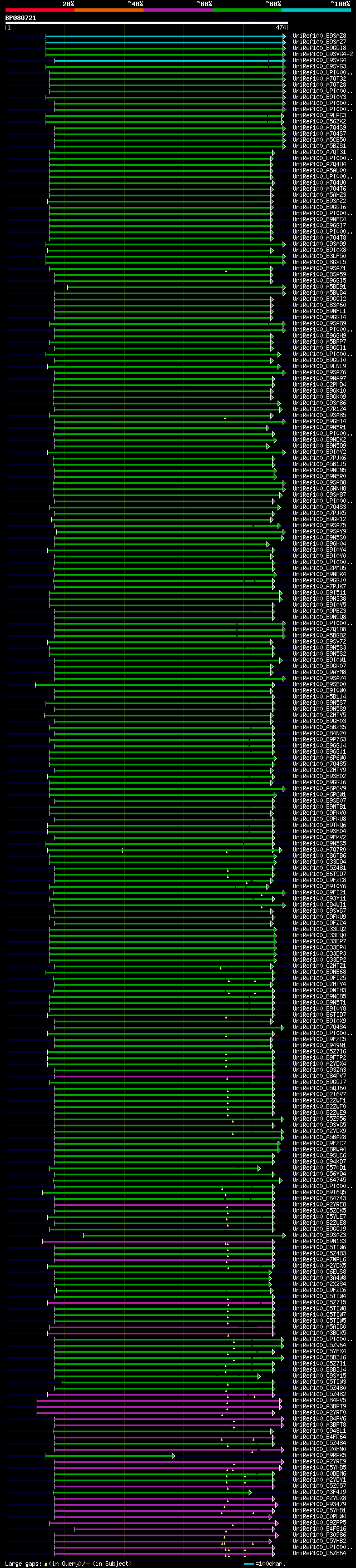356x1568 pixels.
Task: Select hit UniRef100_B9SAZ8
Action: tap(319, 36)
